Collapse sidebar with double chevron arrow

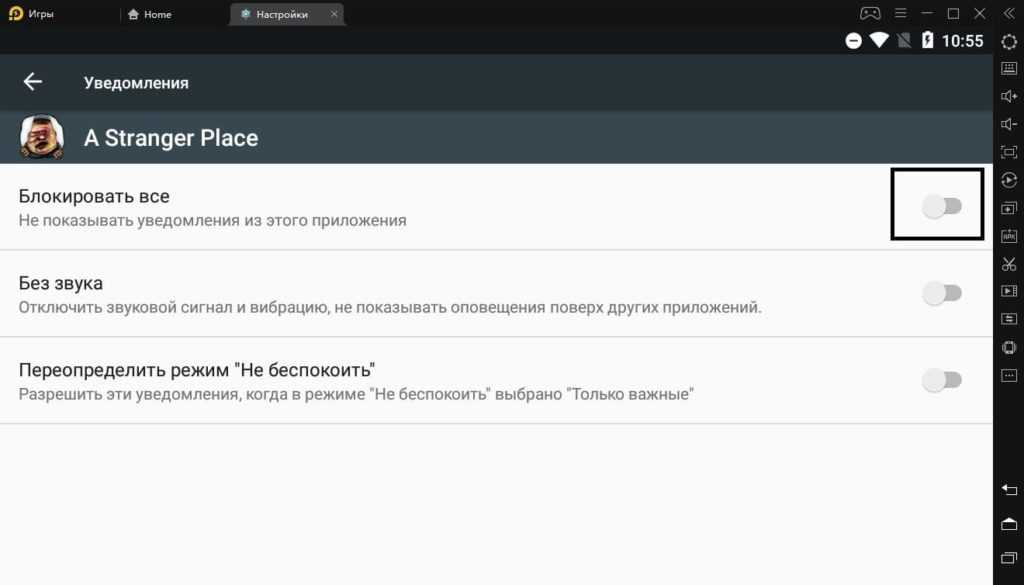pos(1008,14)
